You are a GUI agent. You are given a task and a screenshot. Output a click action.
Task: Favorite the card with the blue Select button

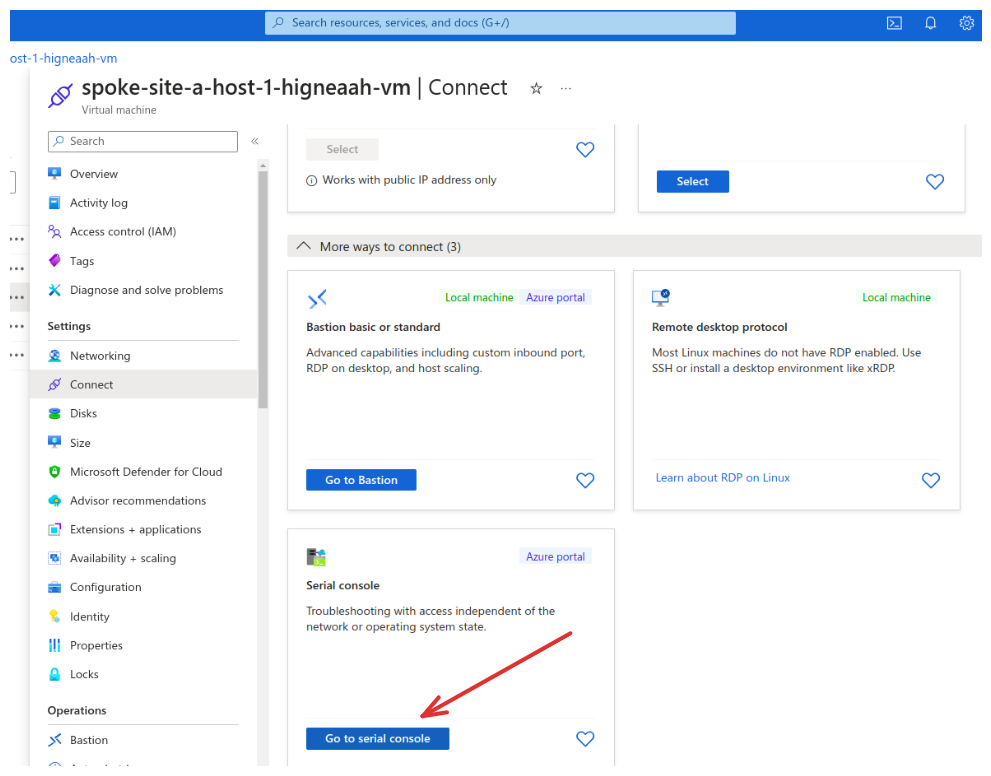tap(935, 182)
